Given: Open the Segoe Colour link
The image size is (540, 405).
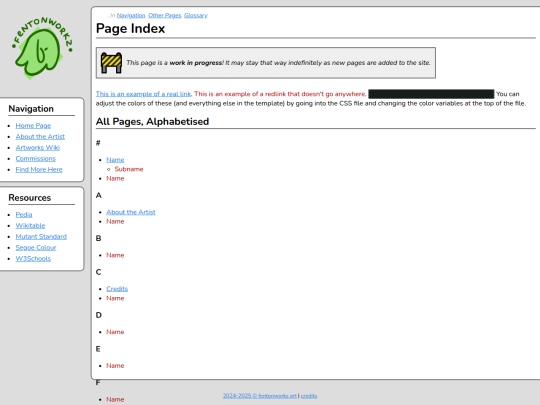Looking at the screenshot, I should point(36,248).
